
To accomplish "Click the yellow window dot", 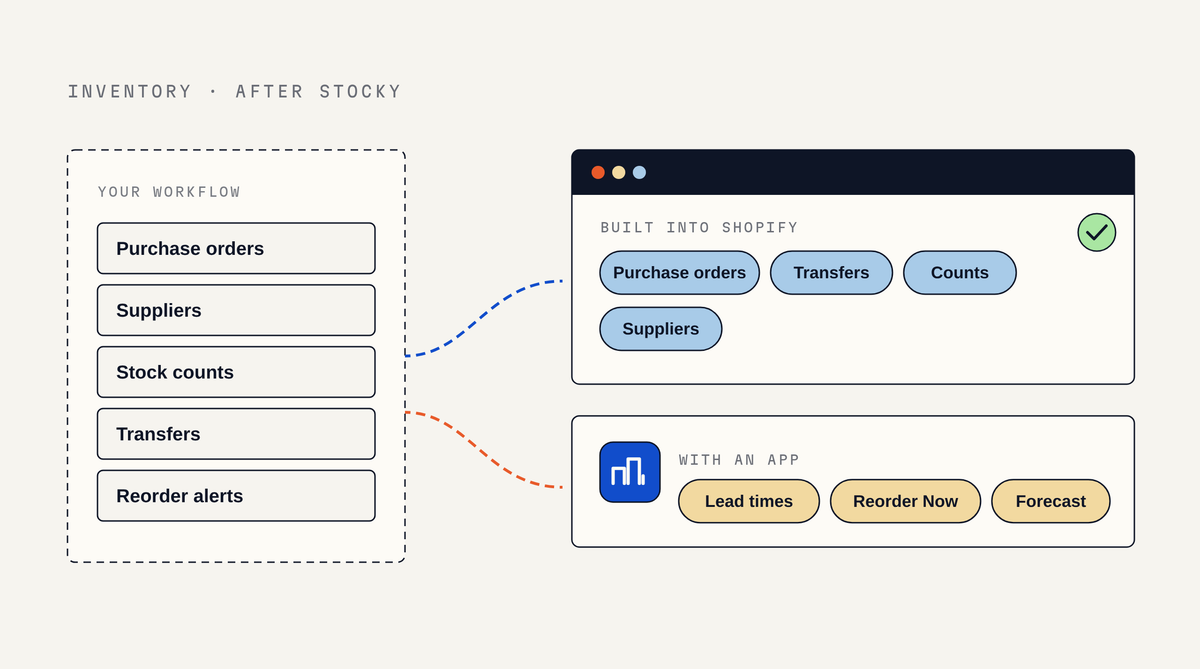I will point(619,172).
